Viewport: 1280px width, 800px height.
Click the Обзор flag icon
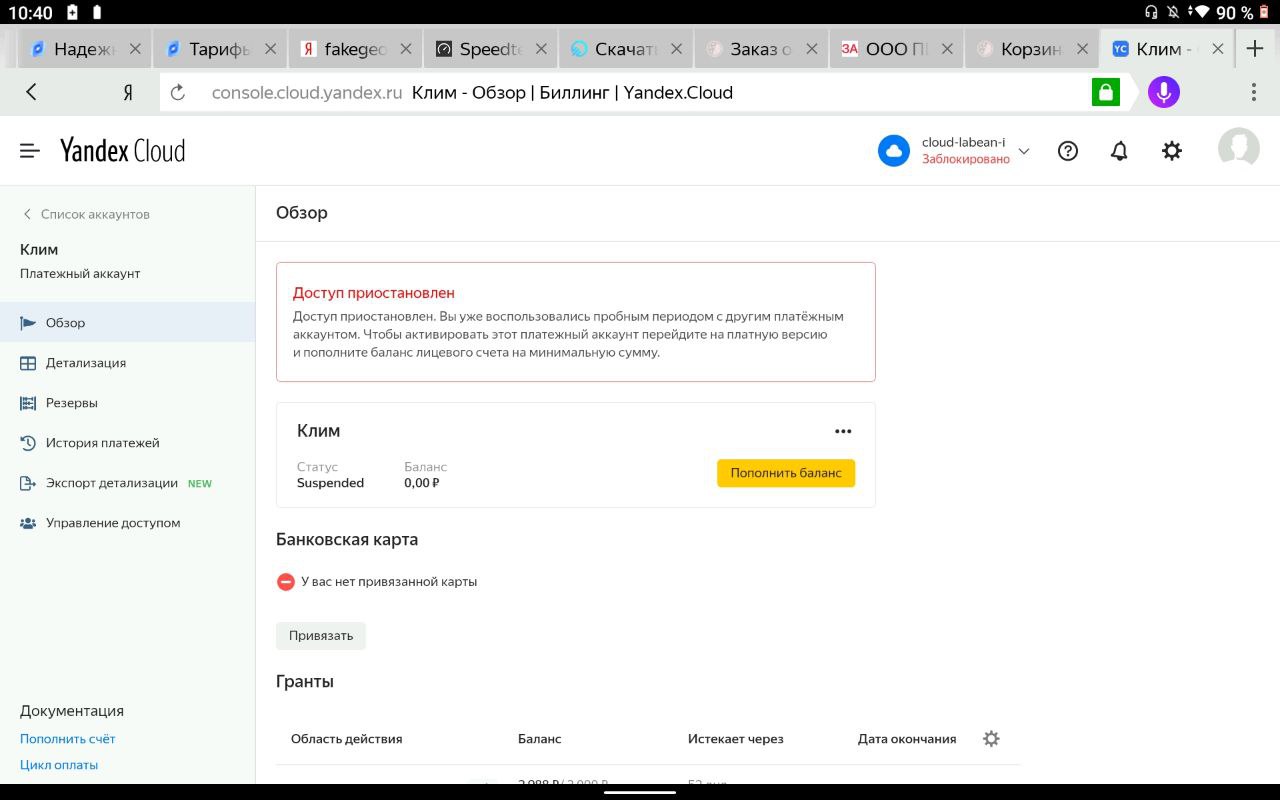point(28,323)
